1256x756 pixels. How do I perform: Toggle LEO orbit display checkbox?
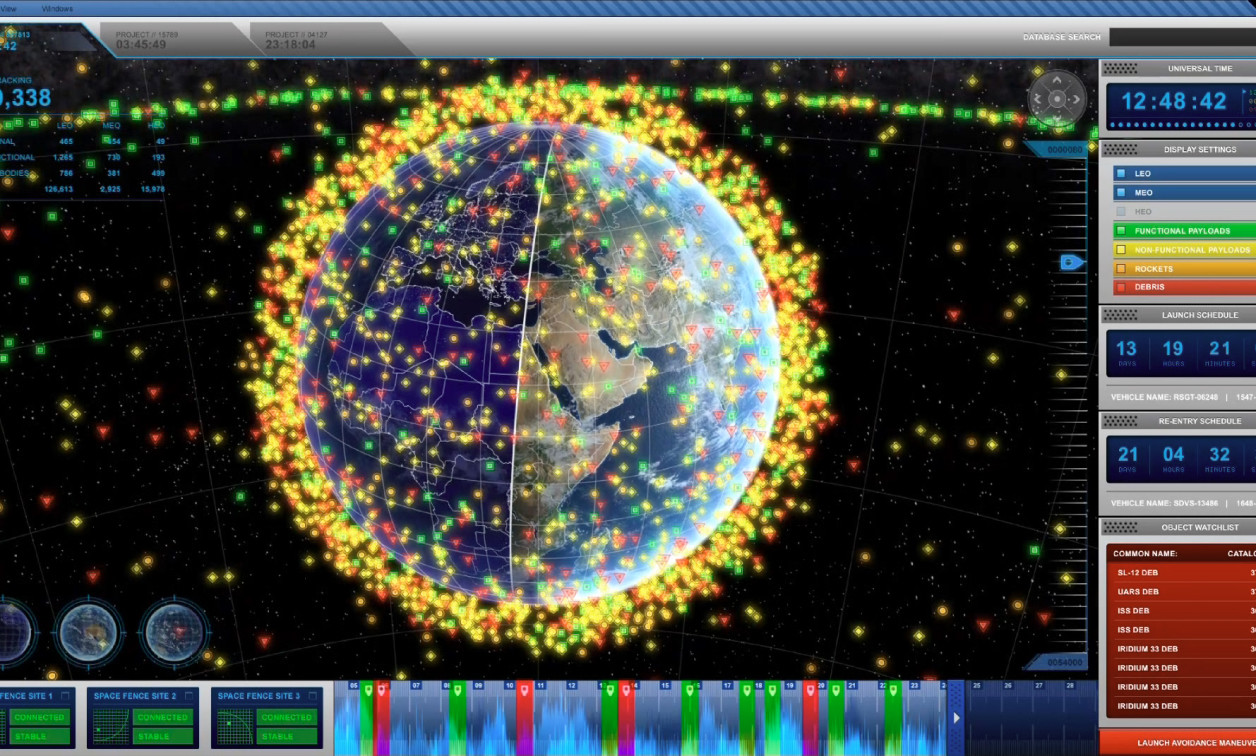click(1121, 173)
